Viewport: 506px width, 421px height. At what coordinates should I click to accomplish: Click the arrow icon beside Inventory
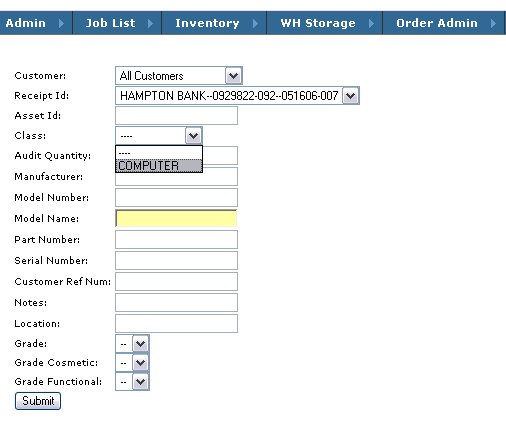255,23
